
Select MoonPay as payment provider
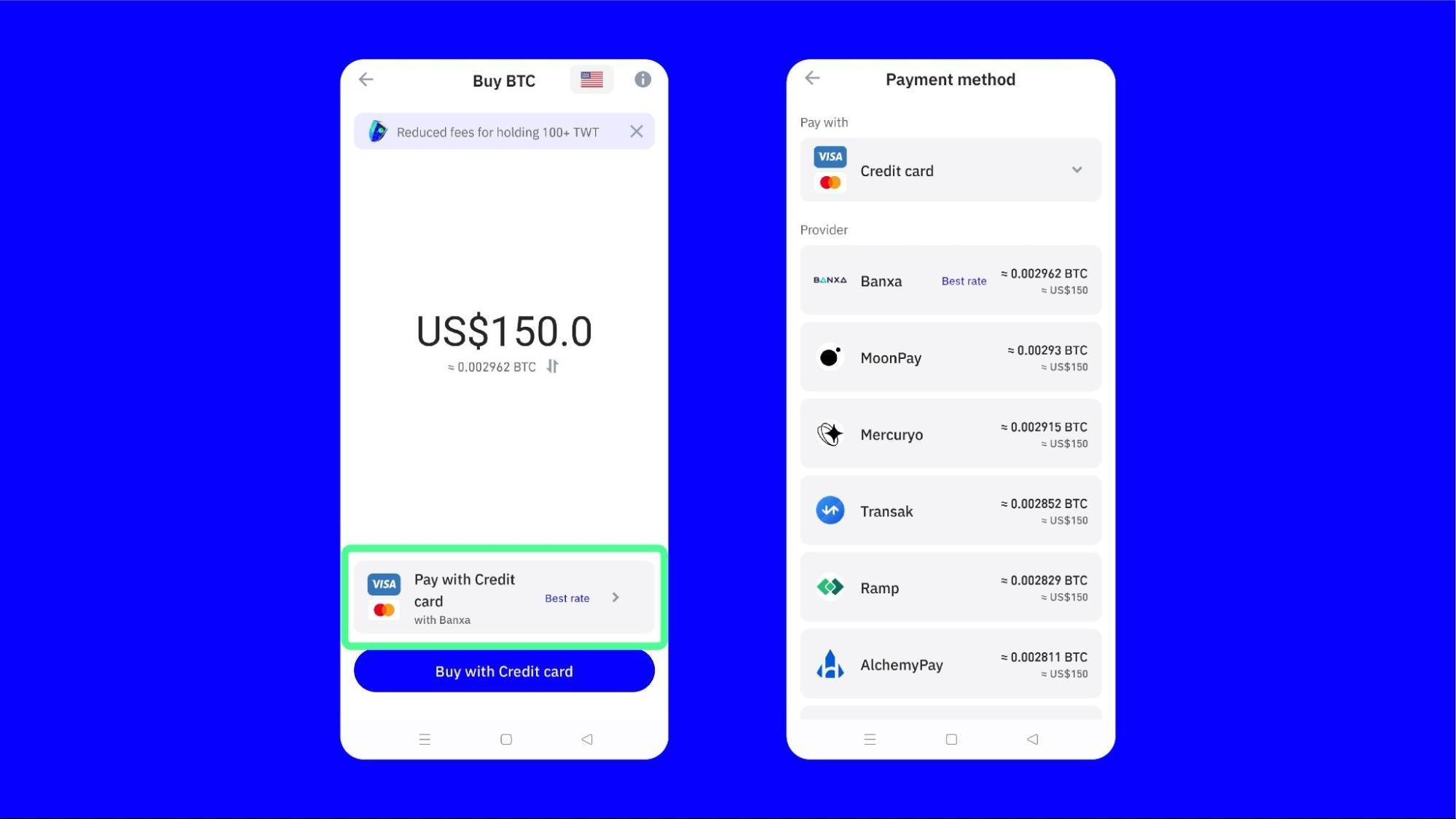point(950,357)
